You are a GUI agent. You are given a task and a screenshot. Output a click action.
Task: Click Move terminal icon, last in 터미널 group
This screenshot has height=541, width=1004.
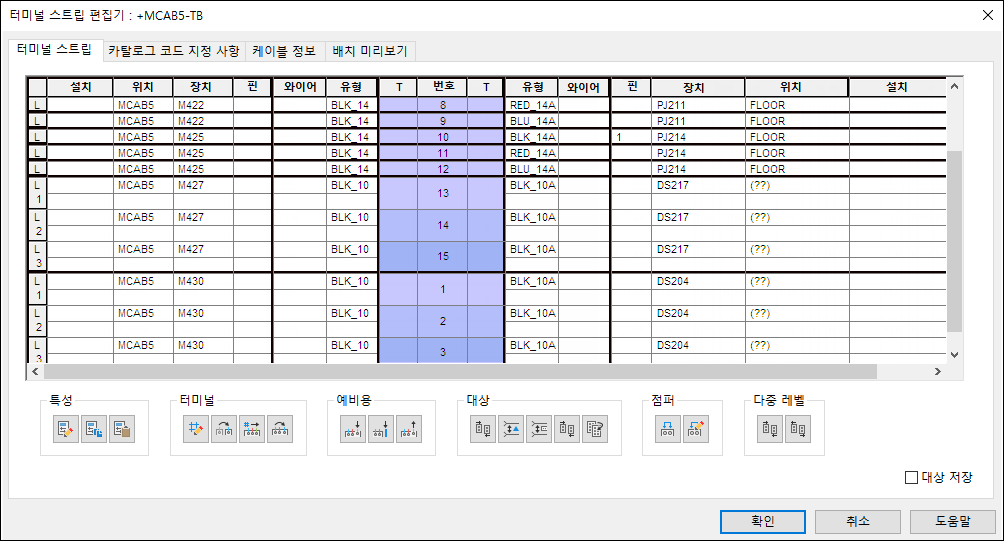(x=280, y=429)
